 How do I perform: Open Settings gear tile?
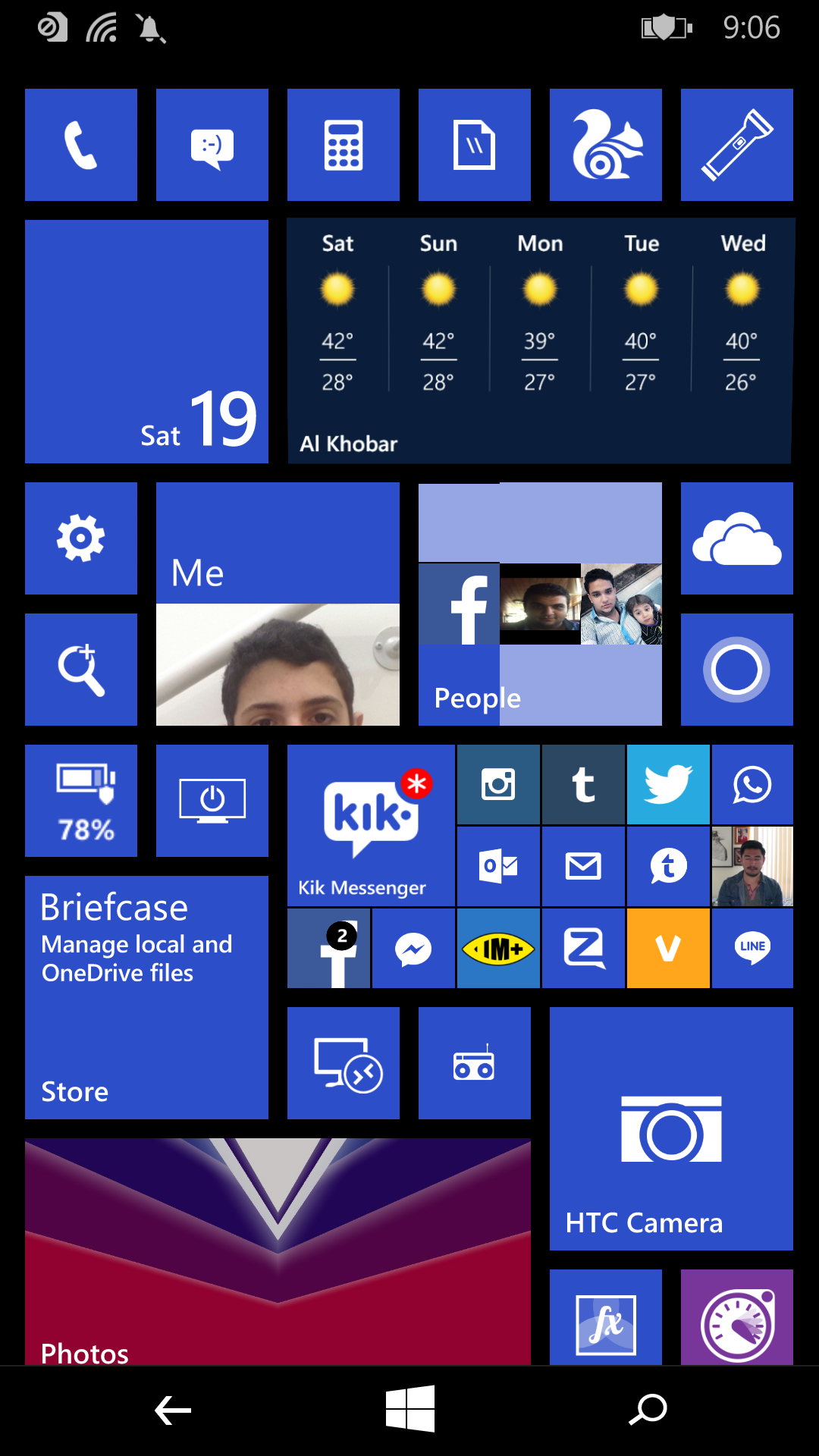coord(81,538)
